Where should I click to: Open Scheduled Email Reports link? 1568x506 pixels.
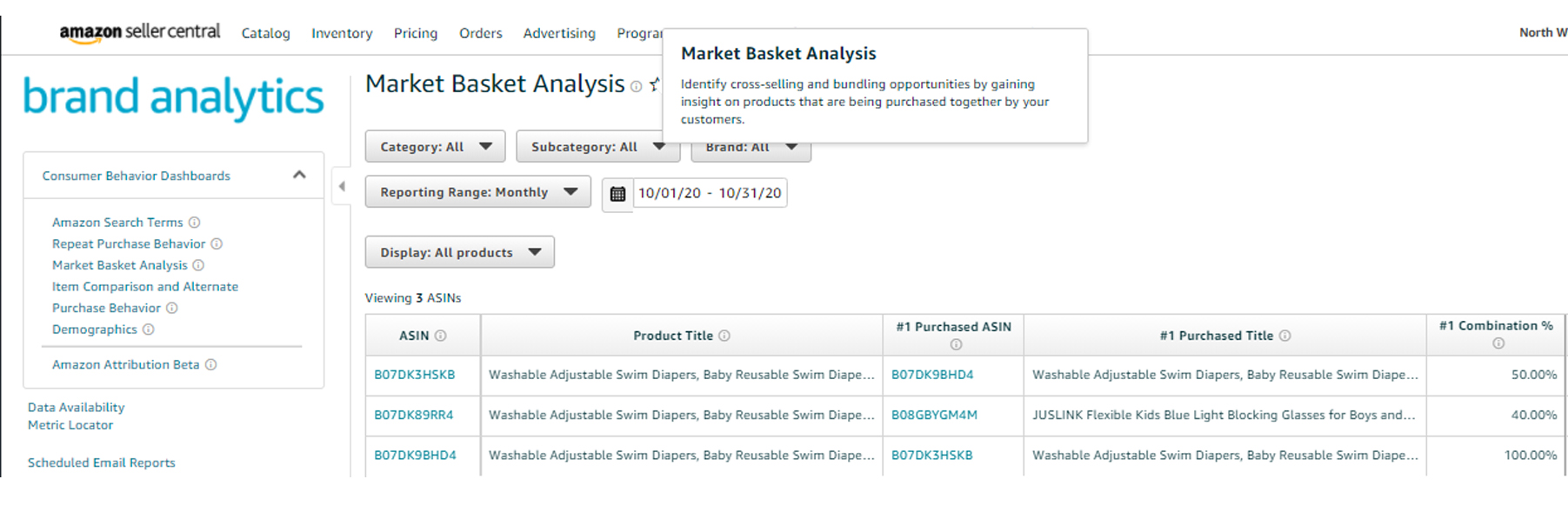pyautogui.click(x=102, y=463)
